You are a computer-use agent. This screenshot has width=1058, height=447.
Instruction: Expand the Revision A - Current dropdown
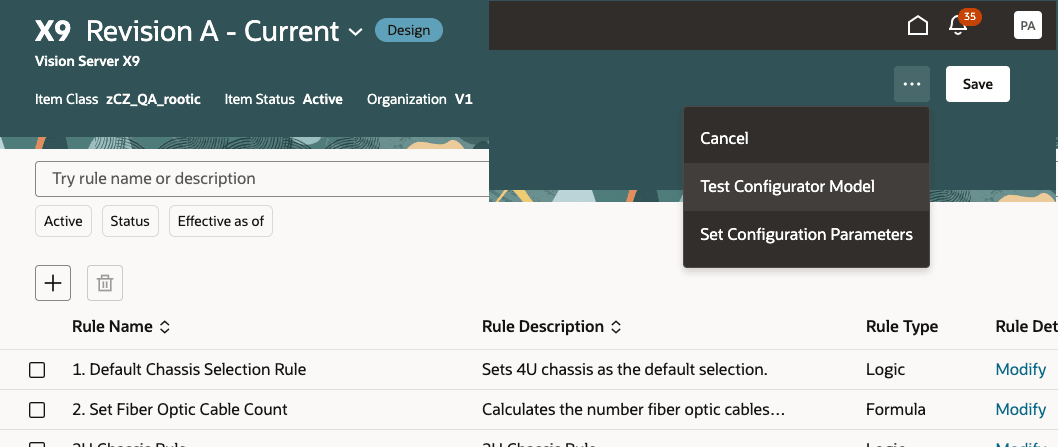point(355,33)
